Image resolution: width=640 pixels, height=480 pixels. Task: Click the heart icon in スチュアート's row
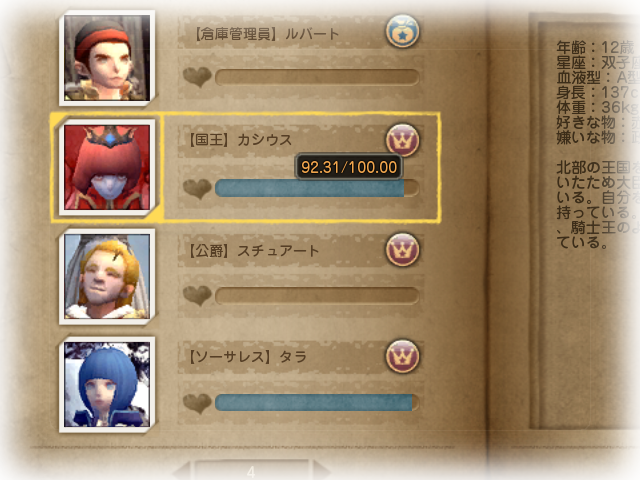pos(197,296)
